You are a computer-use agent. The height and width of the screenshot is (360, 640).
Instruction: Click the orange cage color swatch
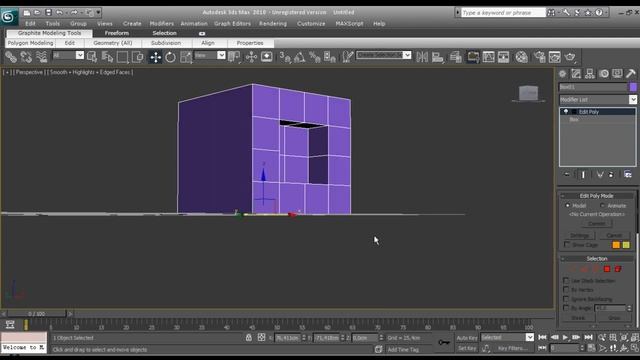[x=616, y=245]
